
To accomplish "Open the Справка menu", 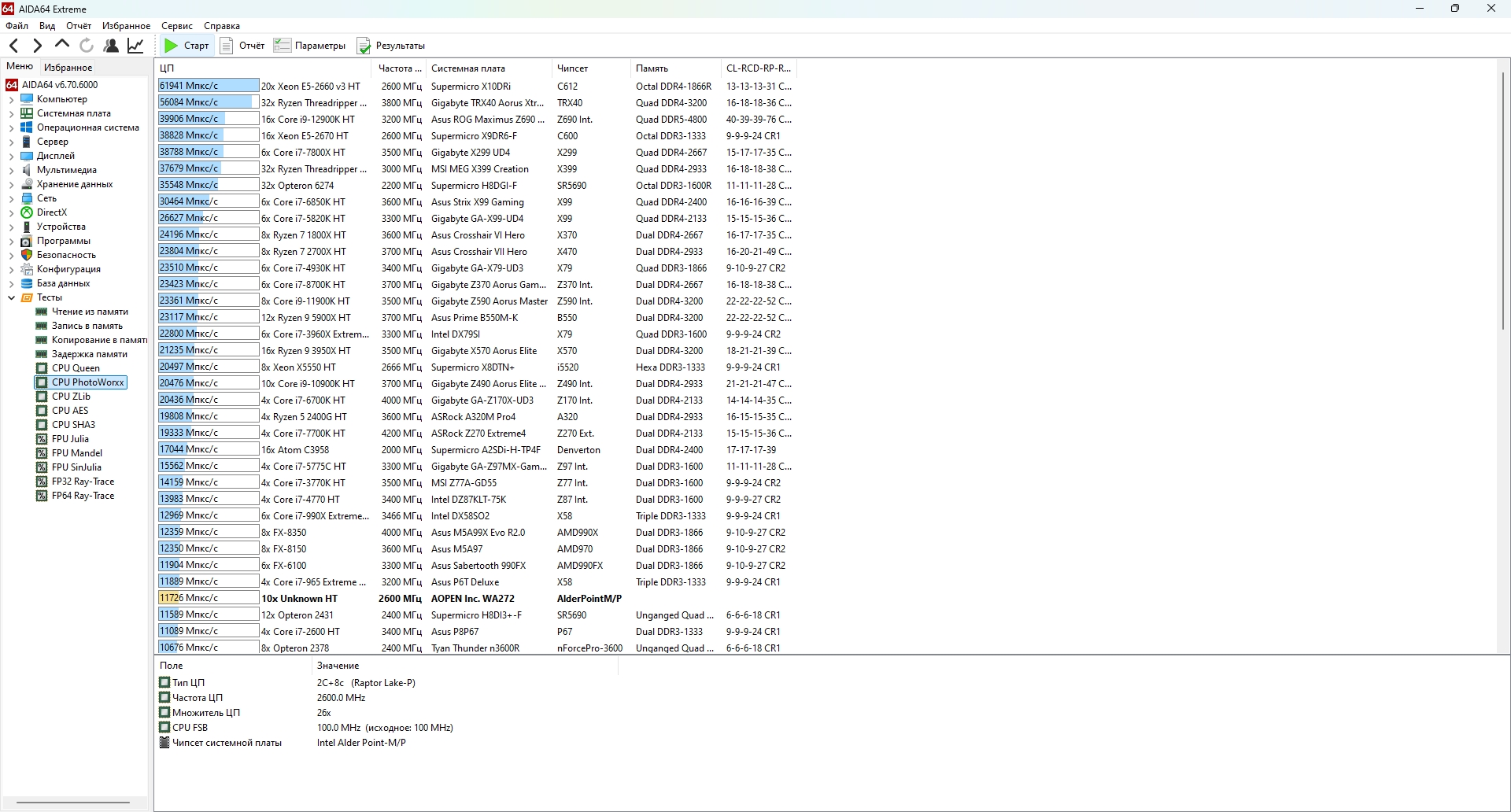I will click(x=222, y=26).
